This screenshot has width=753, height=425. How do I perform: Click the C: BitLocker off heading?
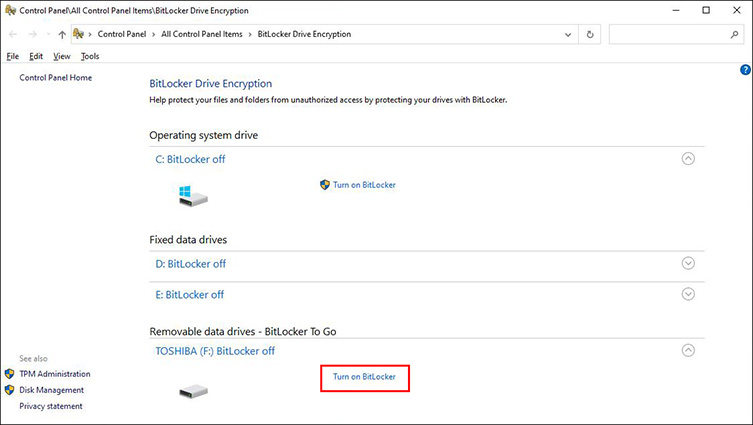(190, 159)
